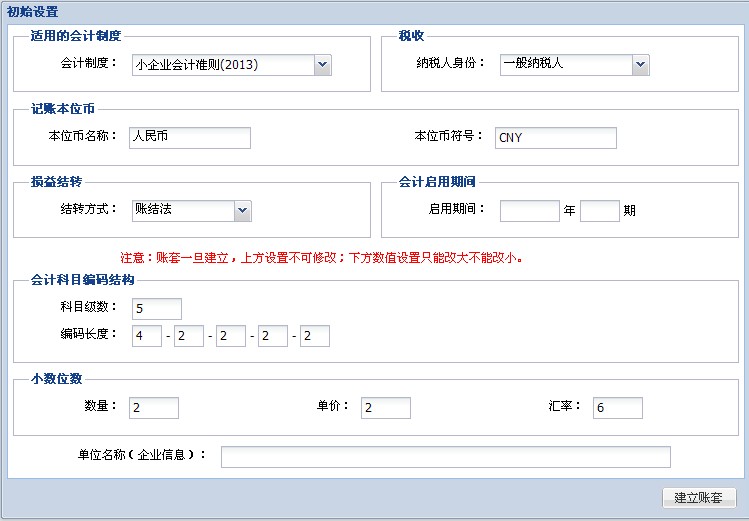Focus the 单位名称(企业信息) text field

pos(445,457)
